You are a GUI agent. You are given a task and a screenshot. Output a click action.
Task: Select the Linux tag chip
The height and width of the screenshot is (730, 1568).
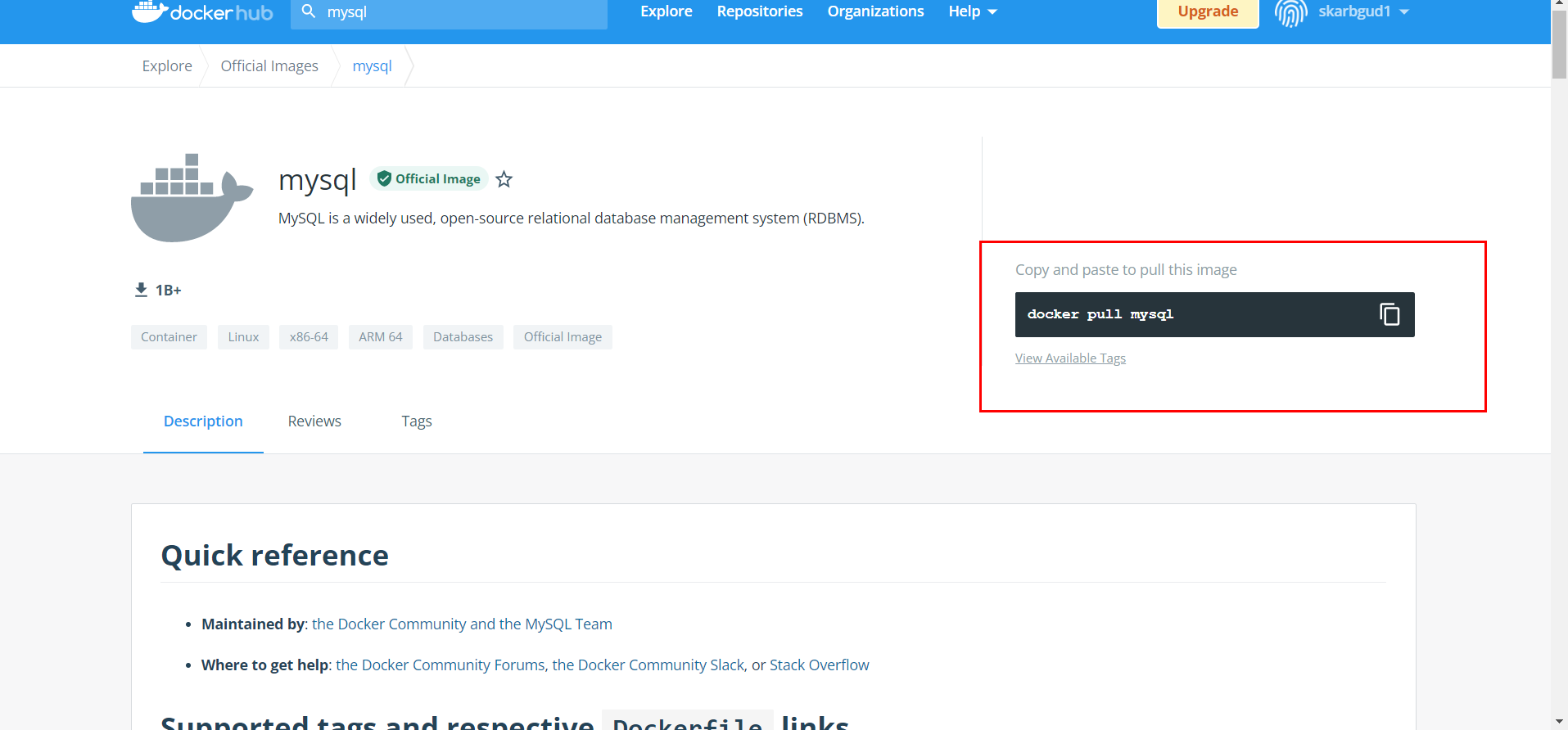point(243,337)
